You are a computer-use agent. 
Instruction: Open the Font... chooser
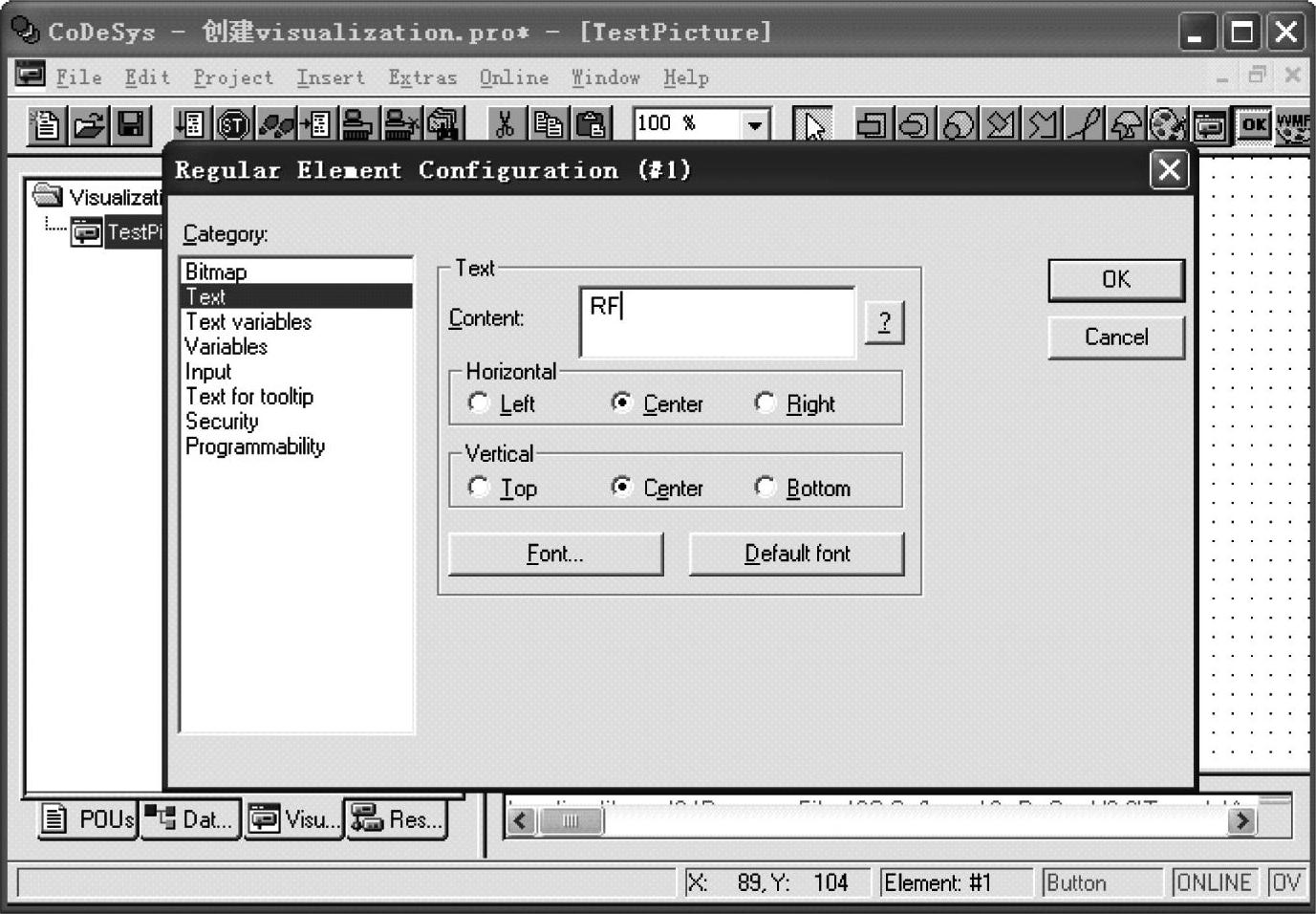pos(555,554)
